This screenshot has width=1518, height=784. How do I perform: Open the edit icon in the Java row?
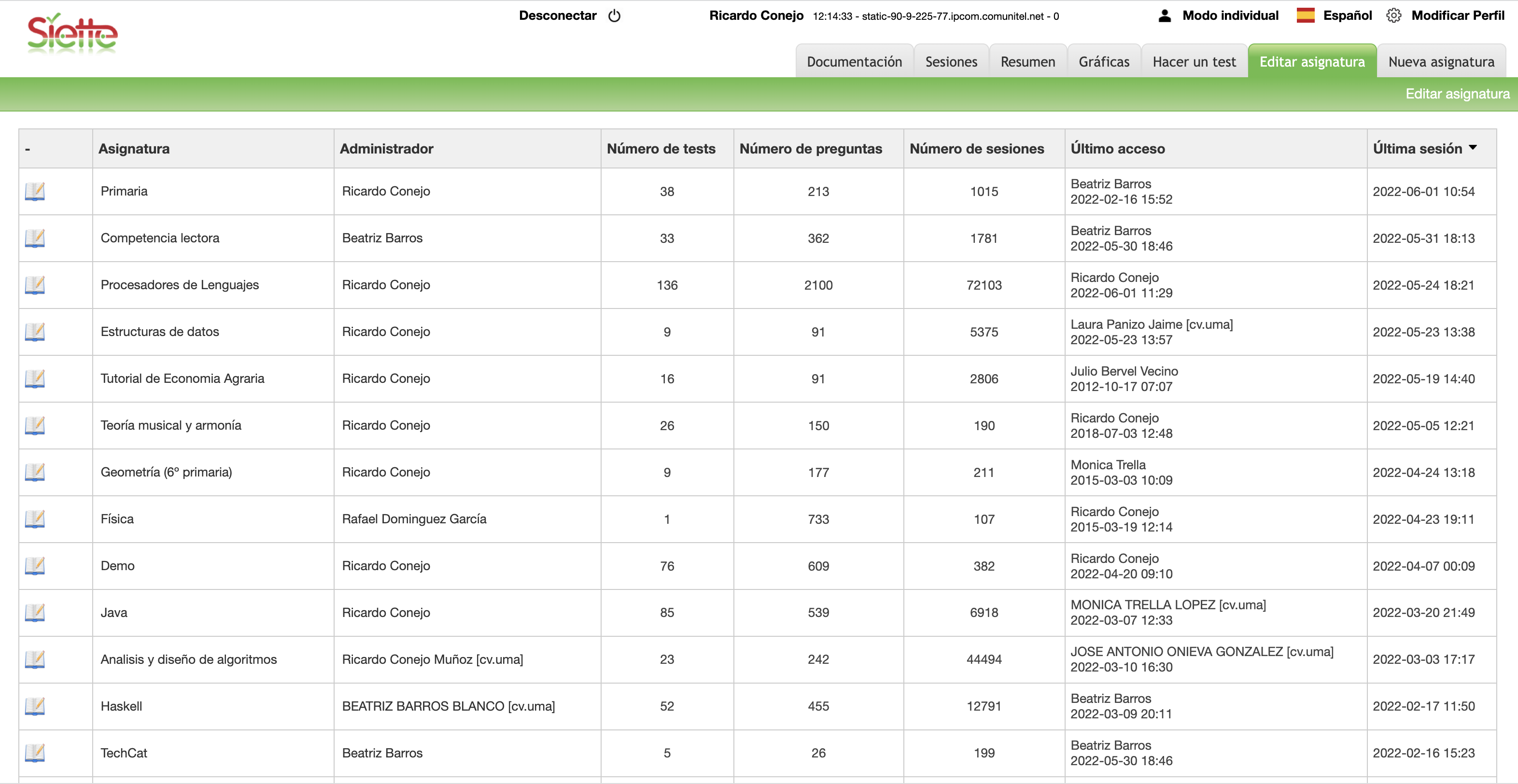pos(35,613)
